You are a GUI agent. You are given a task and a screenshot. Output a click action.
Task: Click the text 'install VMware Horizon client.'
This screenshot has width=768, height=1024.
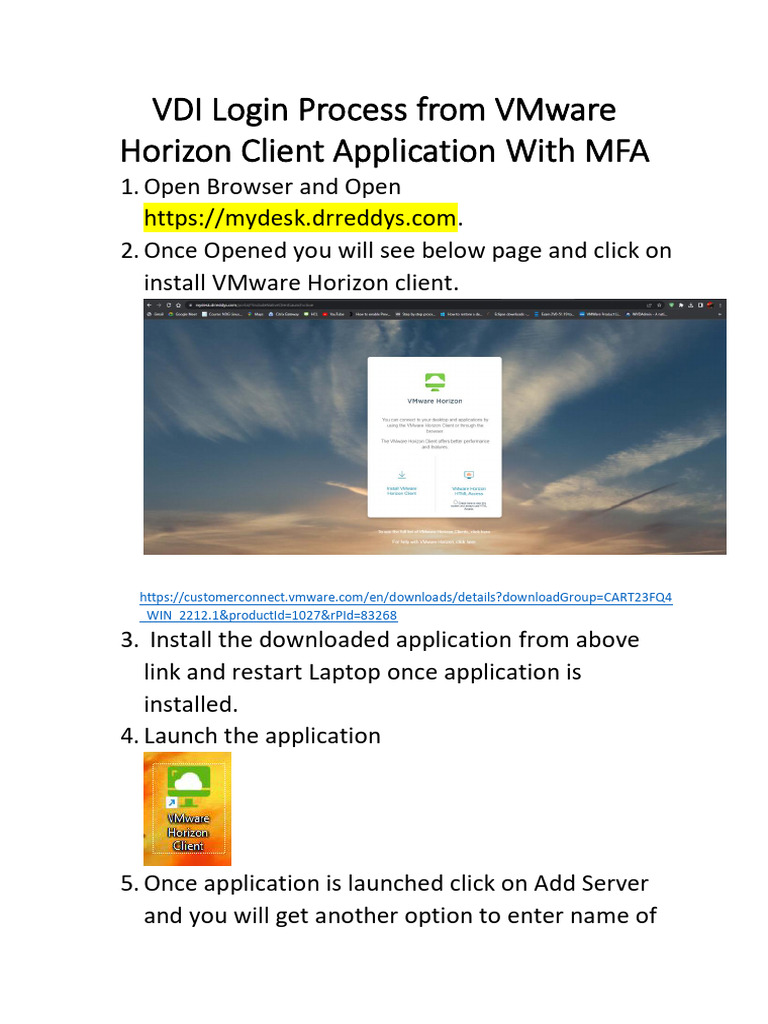tap(301, 283)
